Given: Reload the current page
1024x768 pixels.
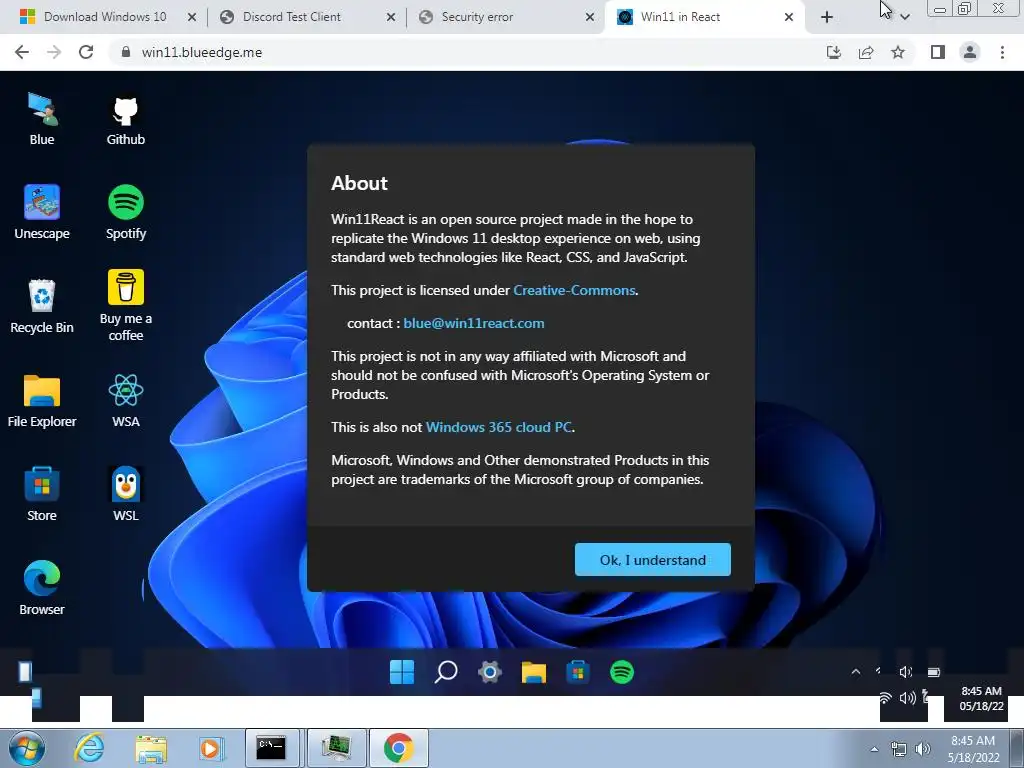Looking at the screenshot, I should [x=86, y=52].
